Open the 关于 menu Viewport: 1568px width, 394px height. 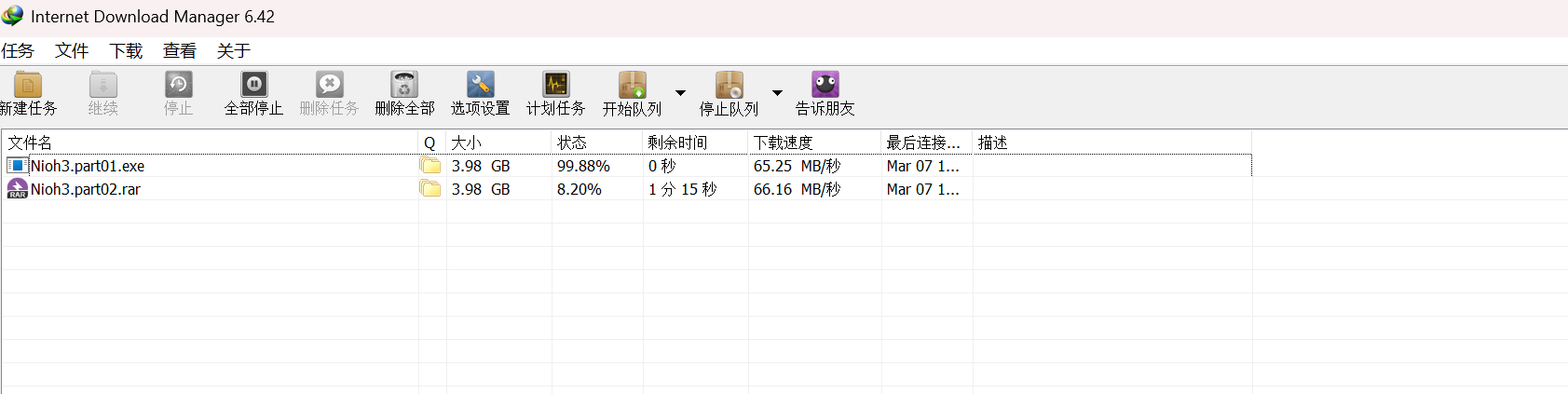234,50
